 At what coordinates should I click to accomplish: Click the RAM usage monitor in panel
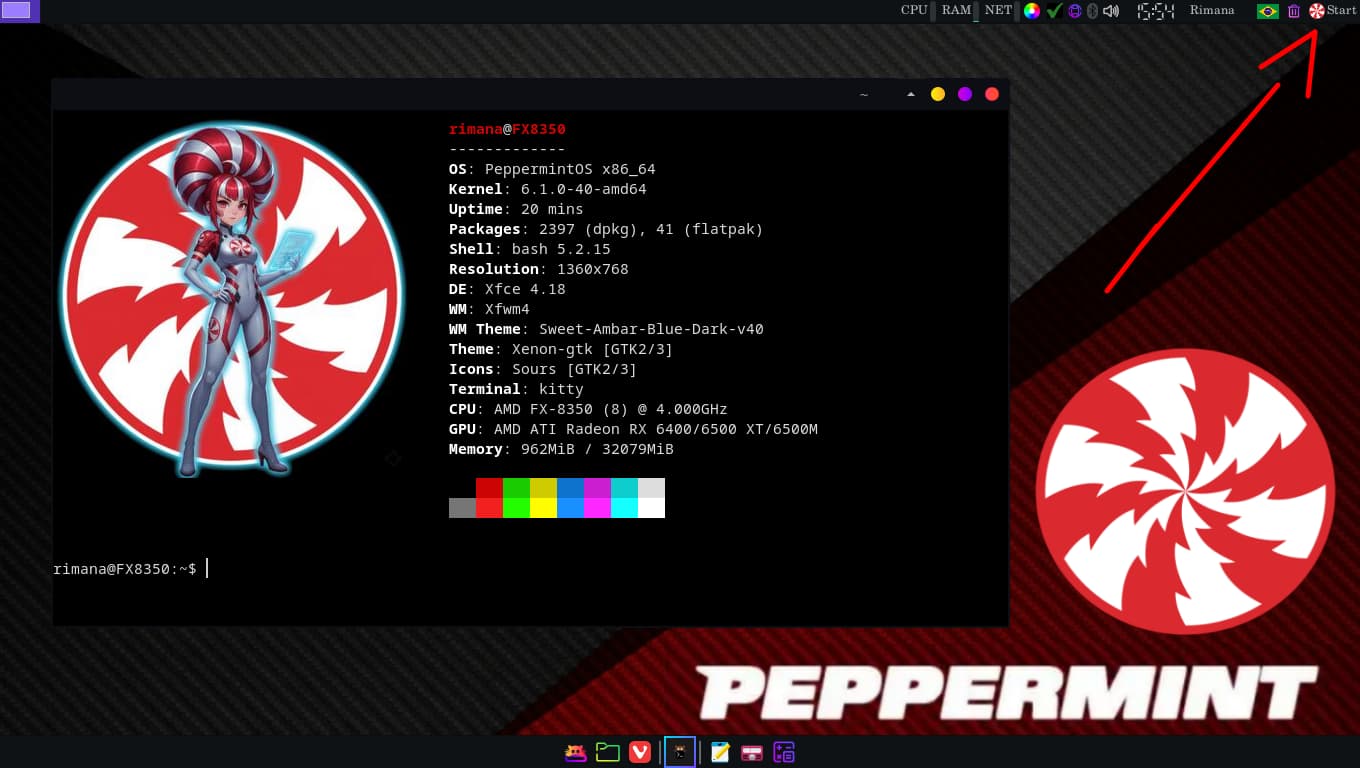pyautogui.click(x=956, y=11)
